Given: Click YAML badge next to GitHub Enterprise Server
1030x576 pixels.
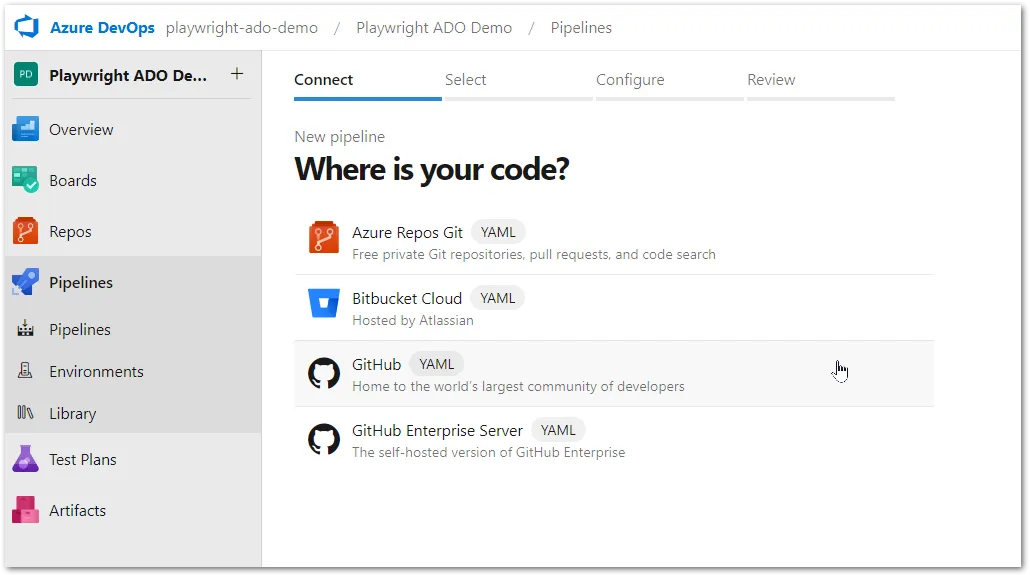Looking at the screenshot, I should tap(558, 430).
